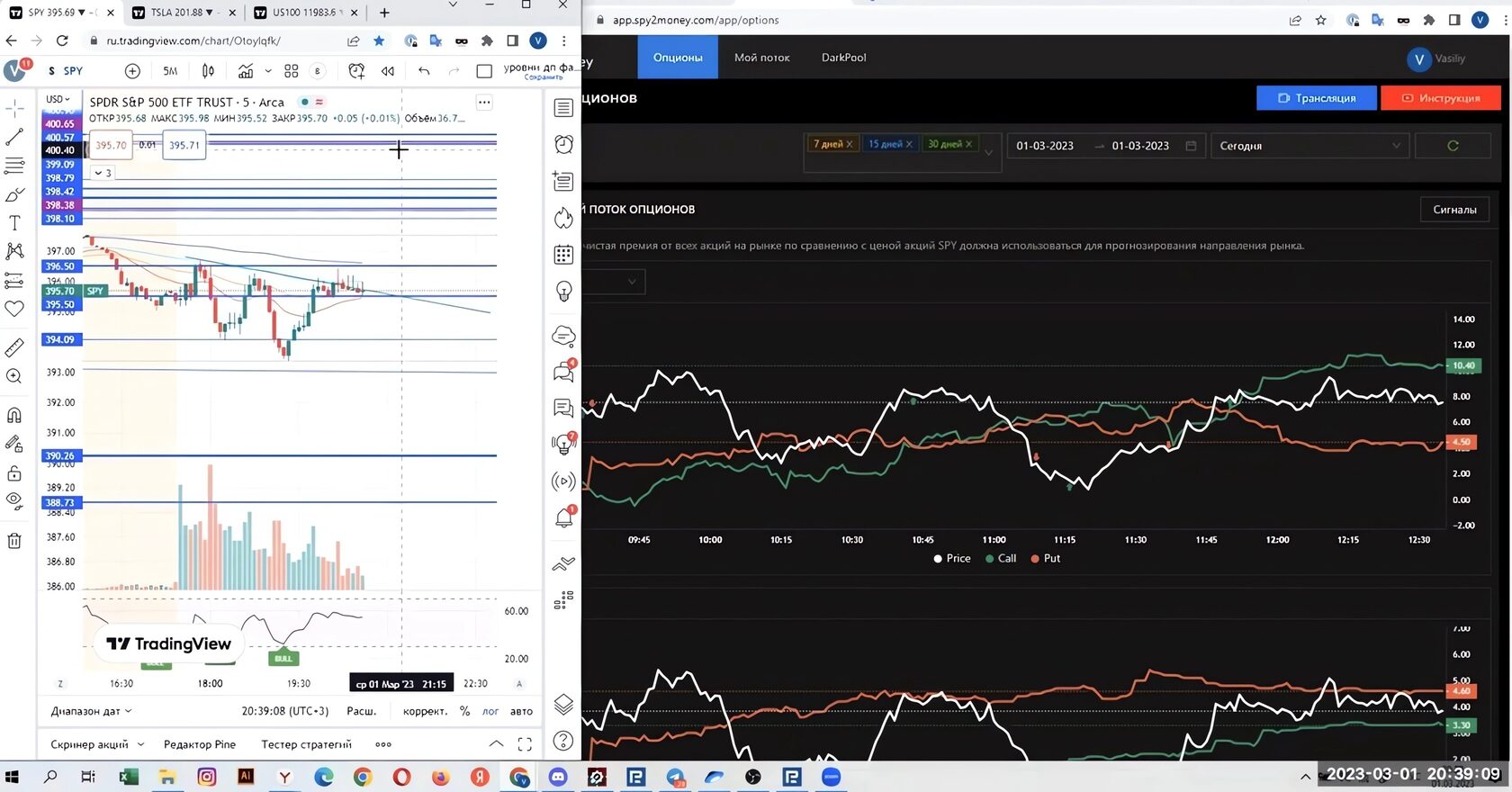The width and height of the screenshot is (1512, 792).
Task: Click the 395.71 buy price button
Action: click(x=184, y=145)
